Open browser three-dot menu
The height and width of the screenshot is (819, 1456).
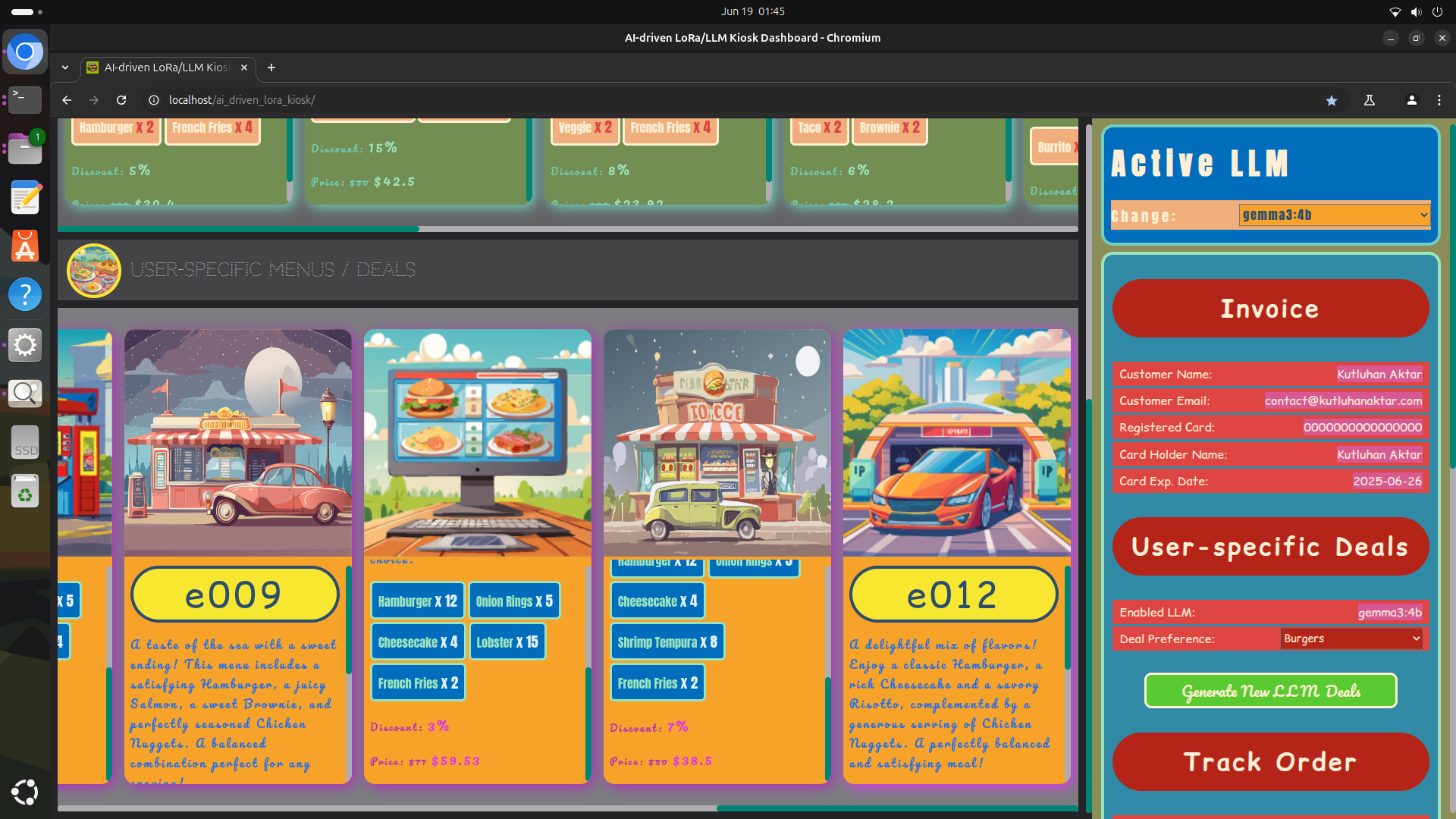click(x=1439, y=100)
